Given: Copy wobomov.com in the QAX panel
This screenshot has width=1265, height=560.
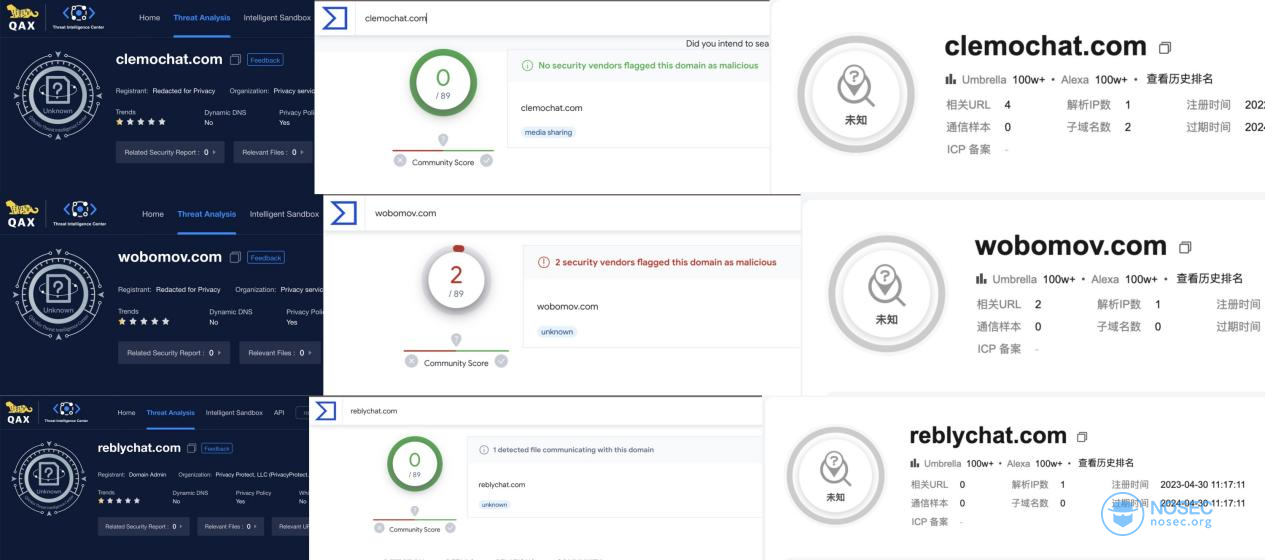Looking at the screenshot, I should [x=235, y=257].
